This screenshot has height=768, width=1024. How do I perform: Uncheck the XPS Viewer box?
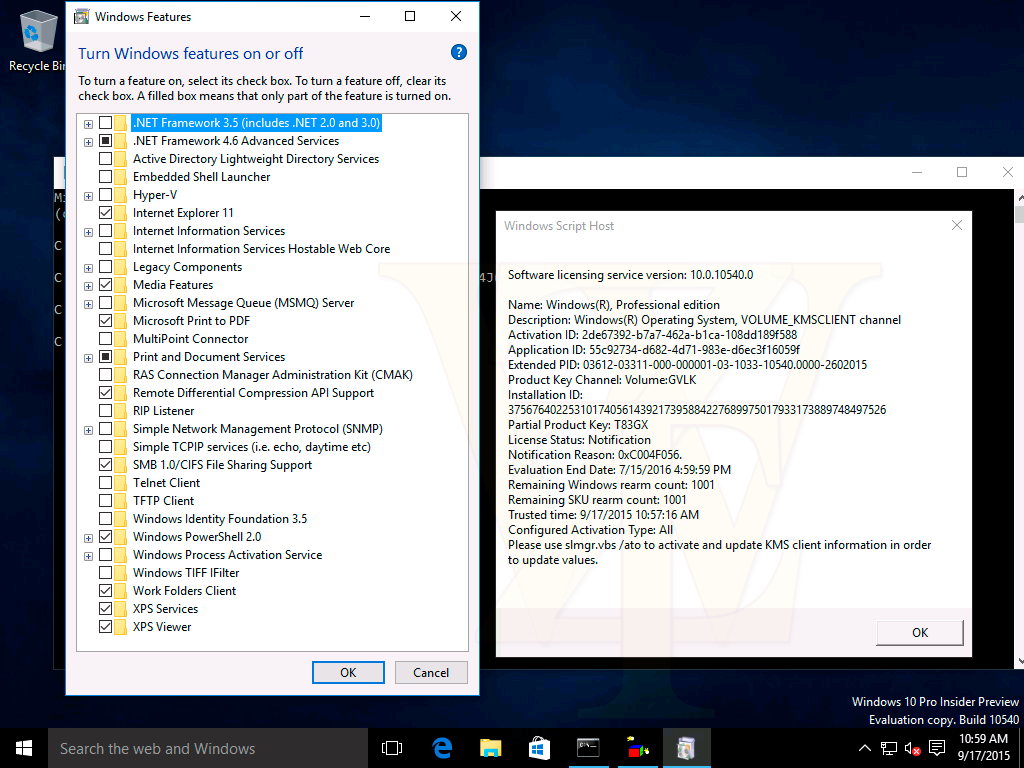click(x=105, y=627)
